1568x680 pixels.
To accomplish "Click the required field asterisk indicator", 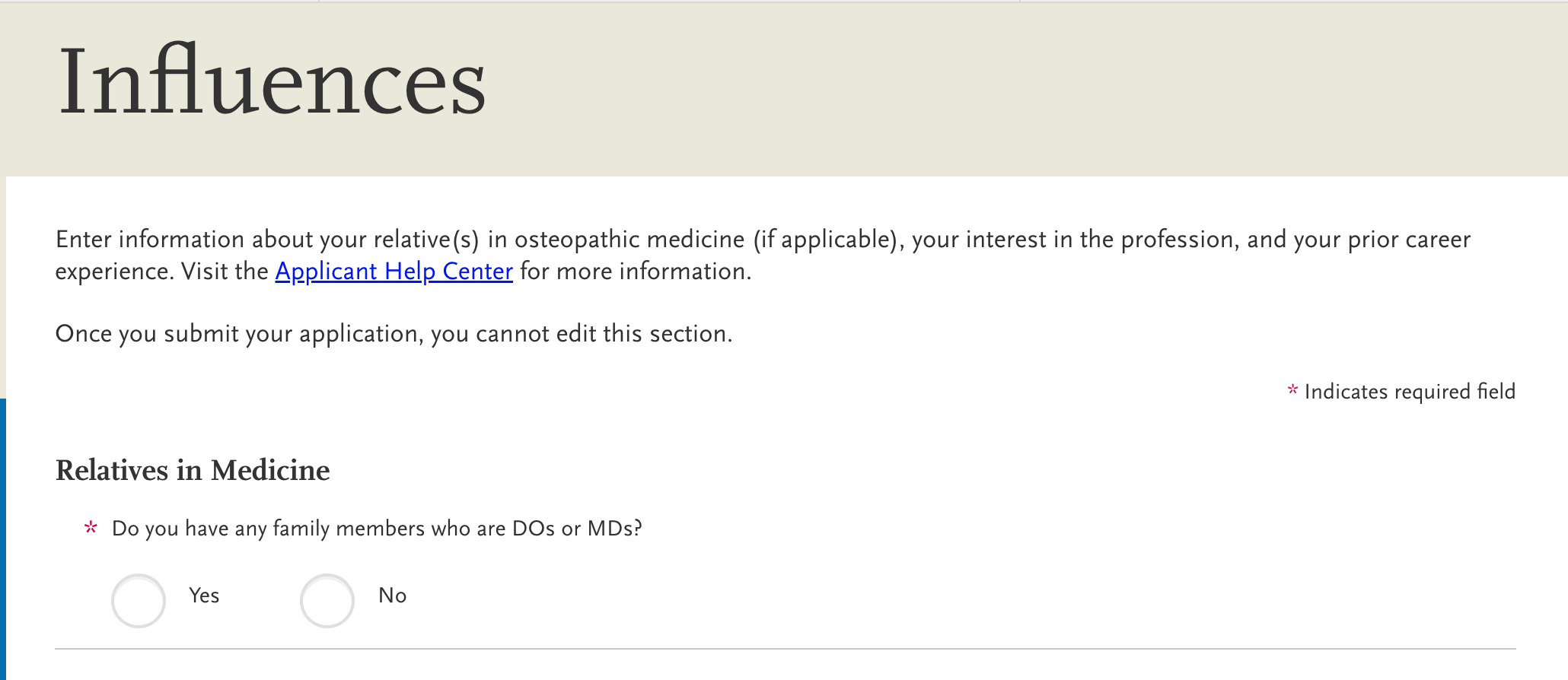I will (x=1292, y=391).
